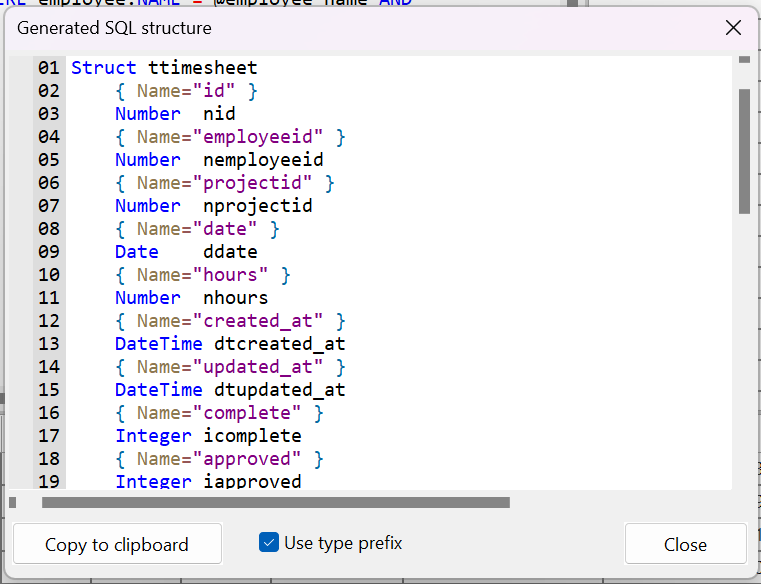Click the "dtcreated_at" member name

tap(280, 344)
